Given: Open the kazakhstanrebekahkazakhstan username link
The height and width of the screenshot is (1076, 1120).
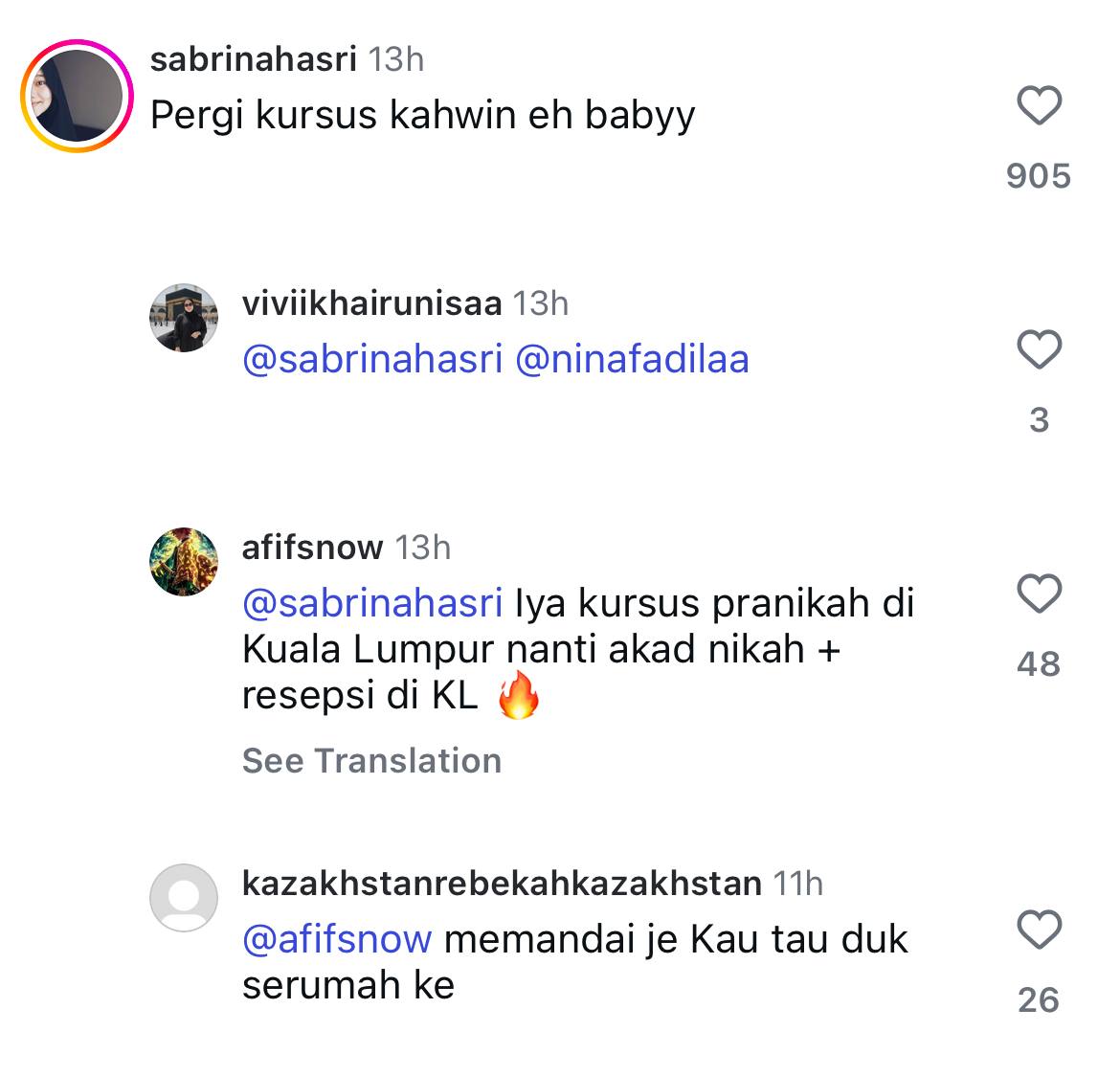Looking at the screenshot, I should (x=503, y=884).
